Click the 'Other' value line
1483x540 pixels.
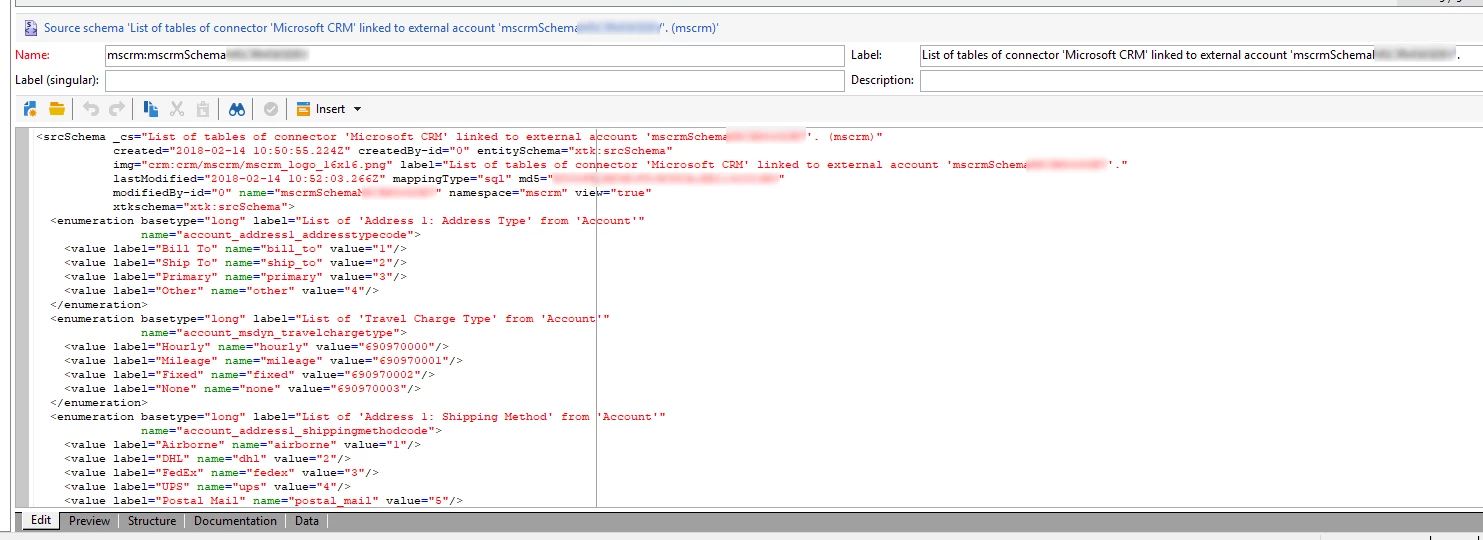pos(221,290)
